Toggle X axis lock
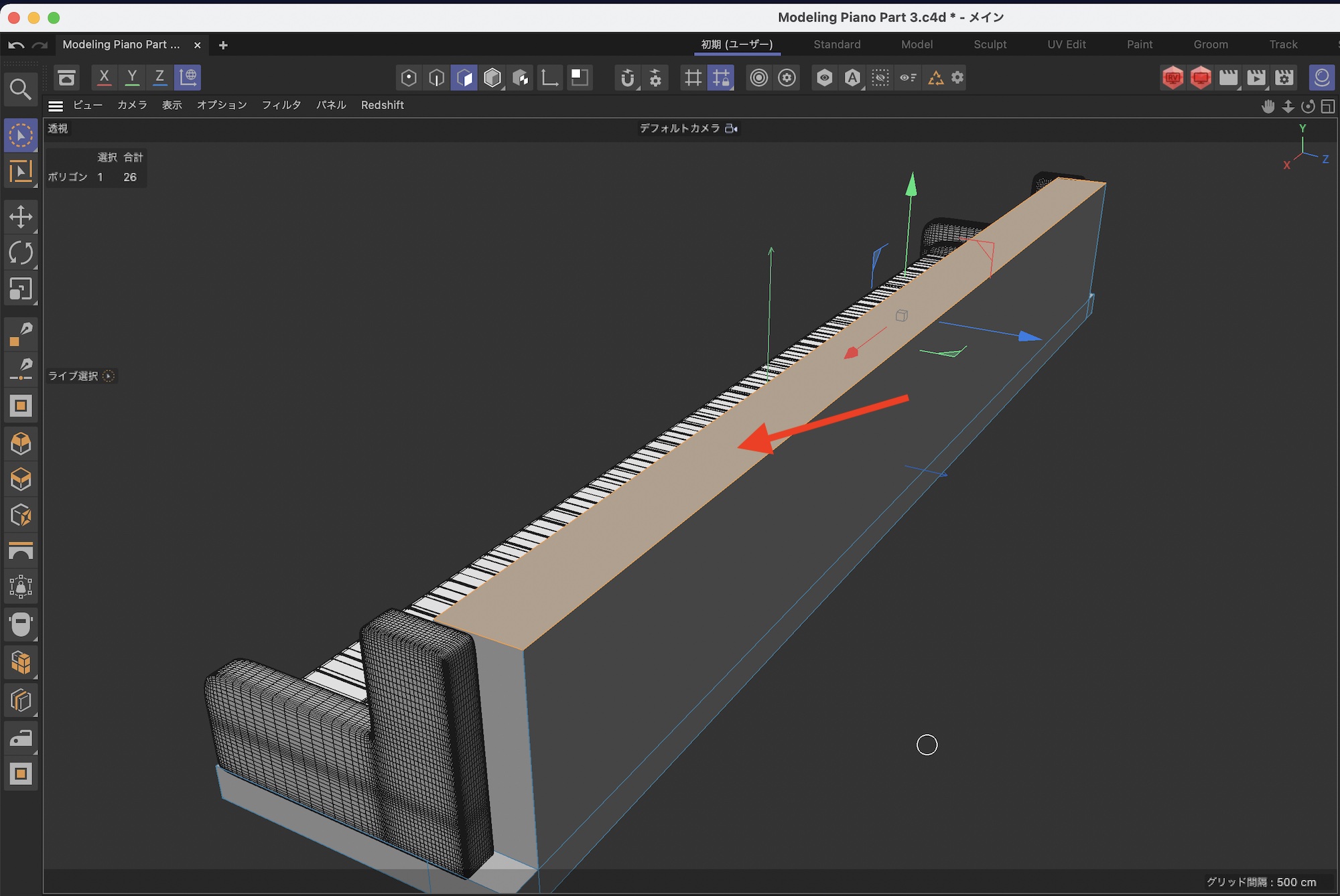 point(104,77)
